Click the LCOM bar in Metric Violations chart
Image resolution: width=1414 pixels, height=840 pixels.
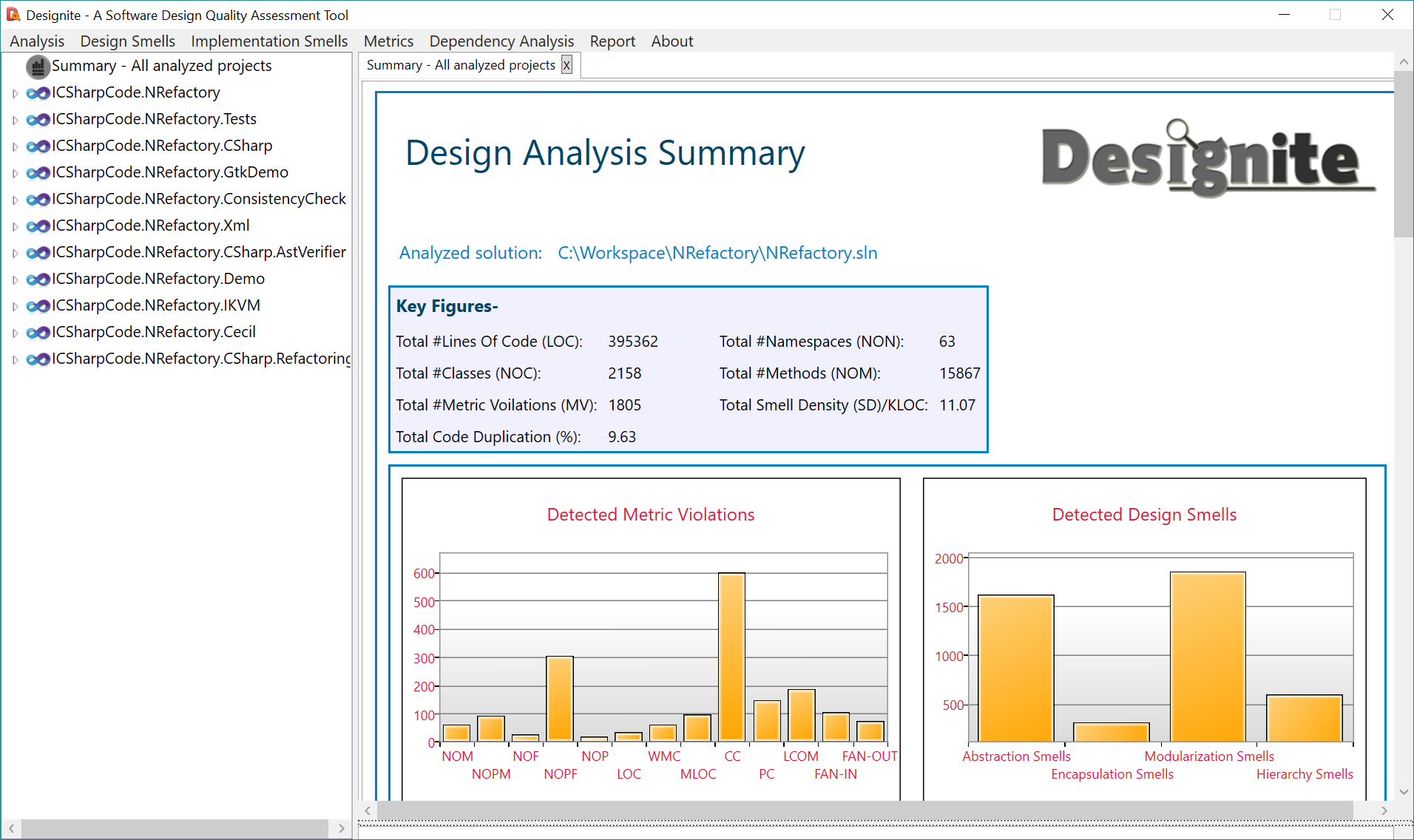tap(801, 716)
